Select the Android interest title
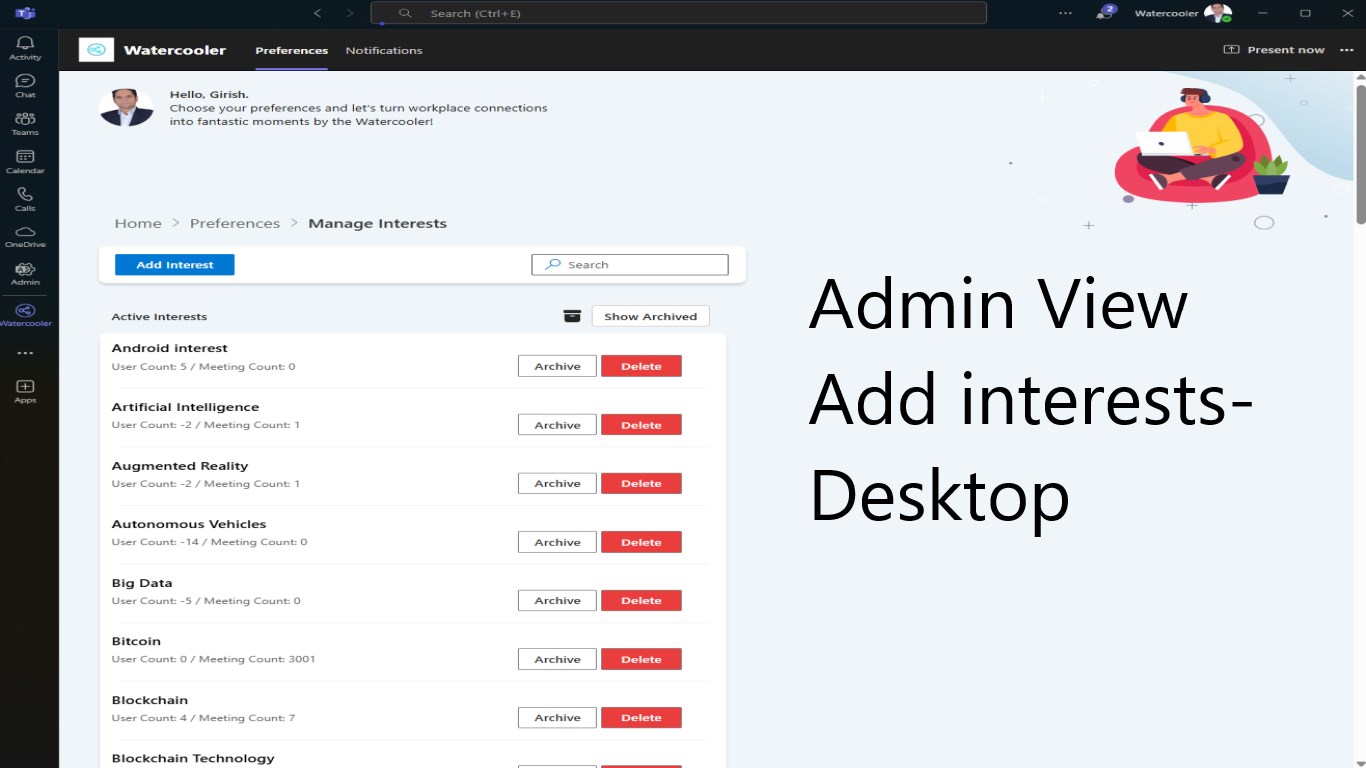This screenshot has width=1366, height=768. [x=170, y=348]
